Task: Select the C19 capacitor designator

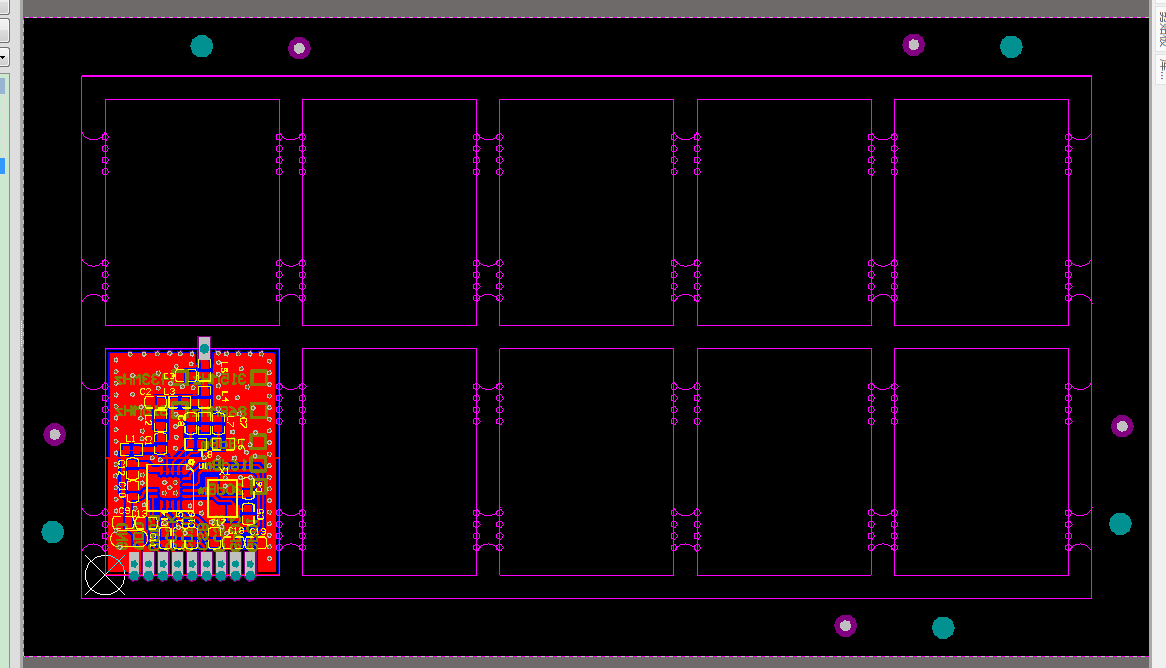Action: coord(257,531)
